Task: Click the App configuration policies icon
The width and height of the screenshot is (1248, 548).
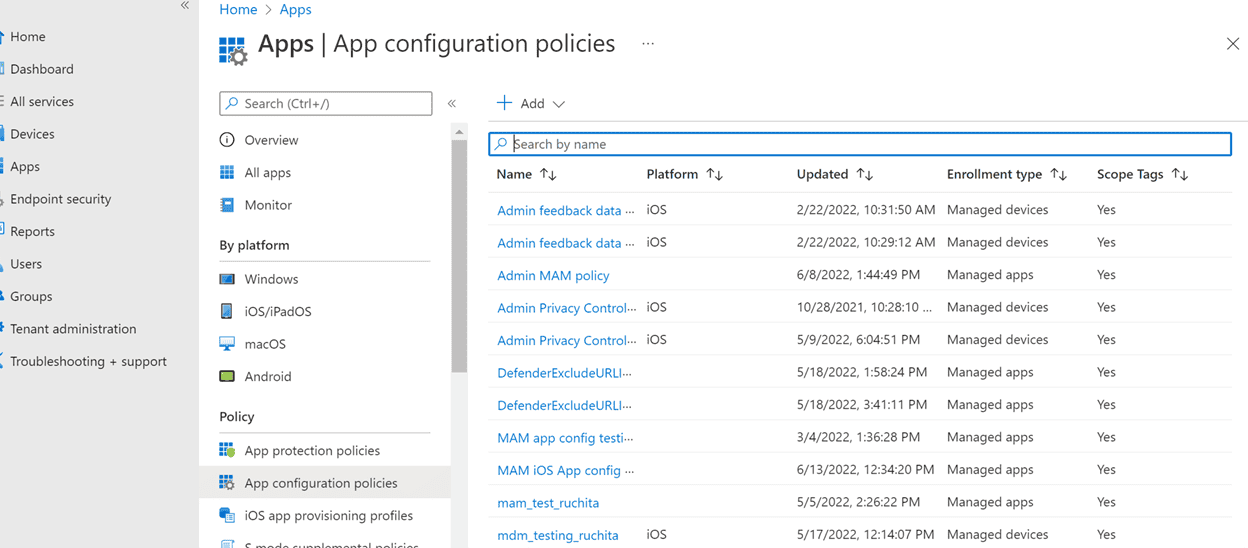Action: click(x=227, y=483)
